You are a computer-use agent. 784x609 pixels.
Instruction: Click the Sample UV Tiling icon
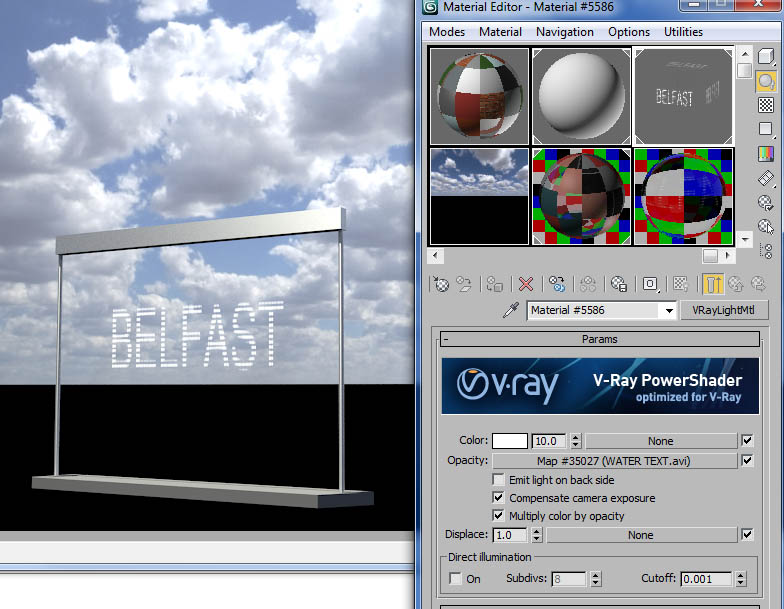pyautogui.click(x=766, y=129)
